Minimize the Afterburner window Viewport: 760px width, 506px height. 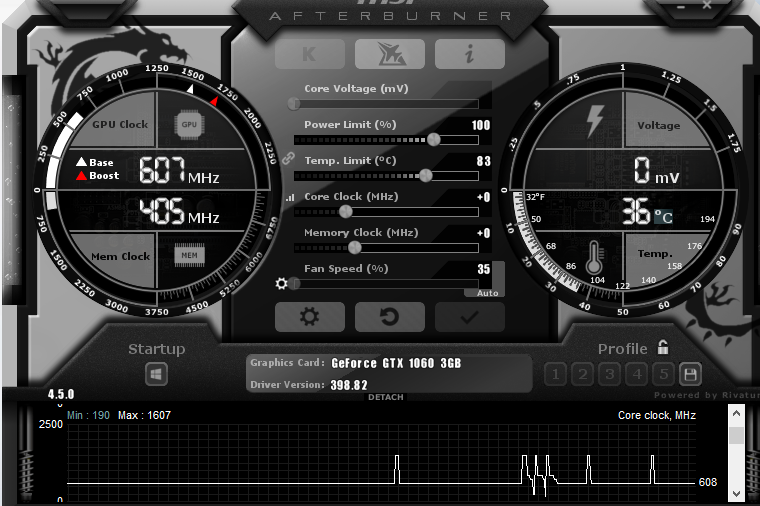click(681, 7)
